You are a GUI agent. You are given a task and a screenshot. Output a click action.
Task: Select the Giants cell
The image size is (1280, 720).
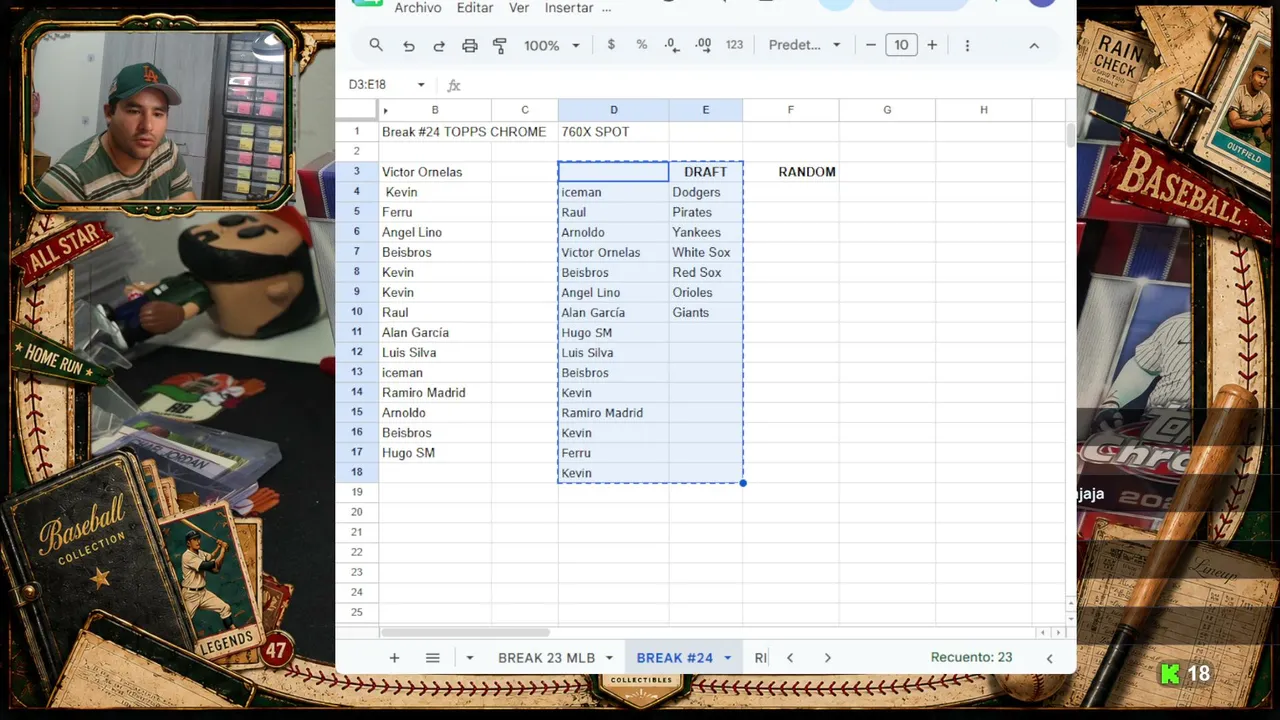click(706, 312)
